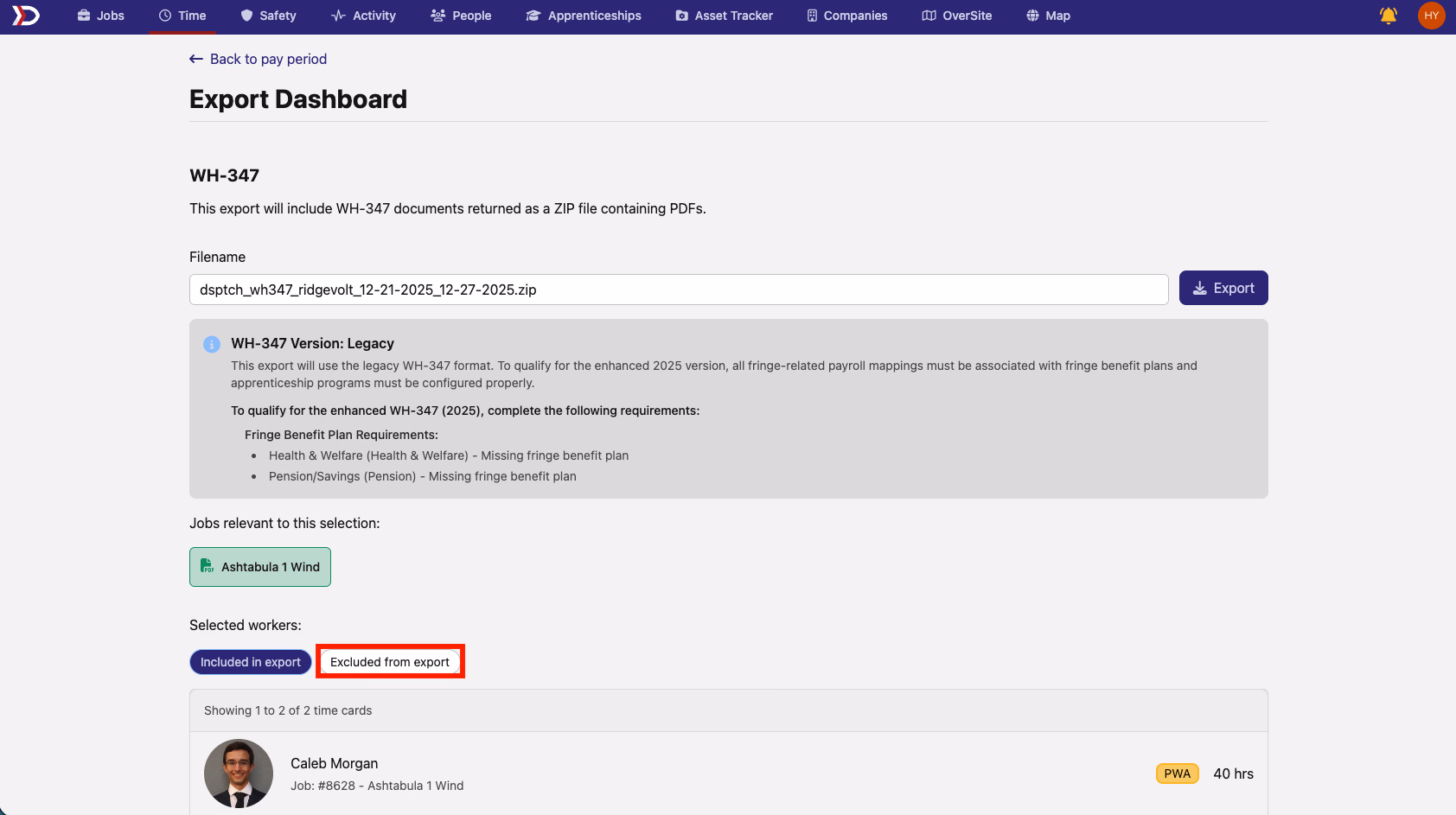This screenshot has height=815, width=1456.
Task: Click Caleb Morgan's profile photo
Action: 239,774
